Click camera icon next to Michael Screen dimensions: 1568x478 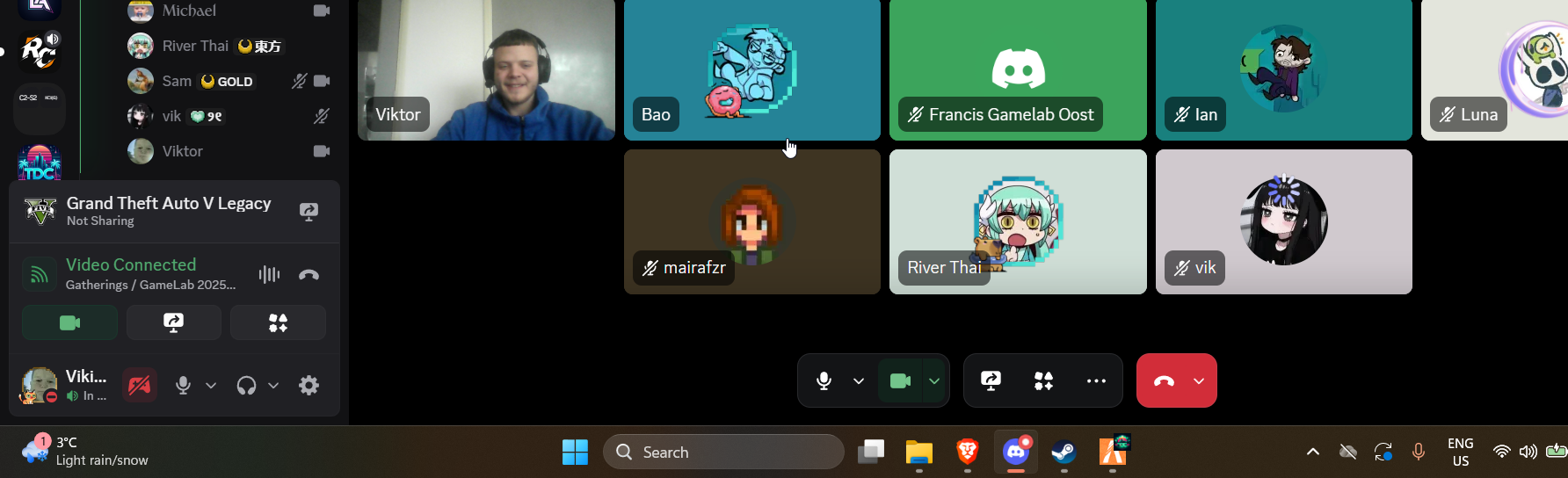pos(322,11)
